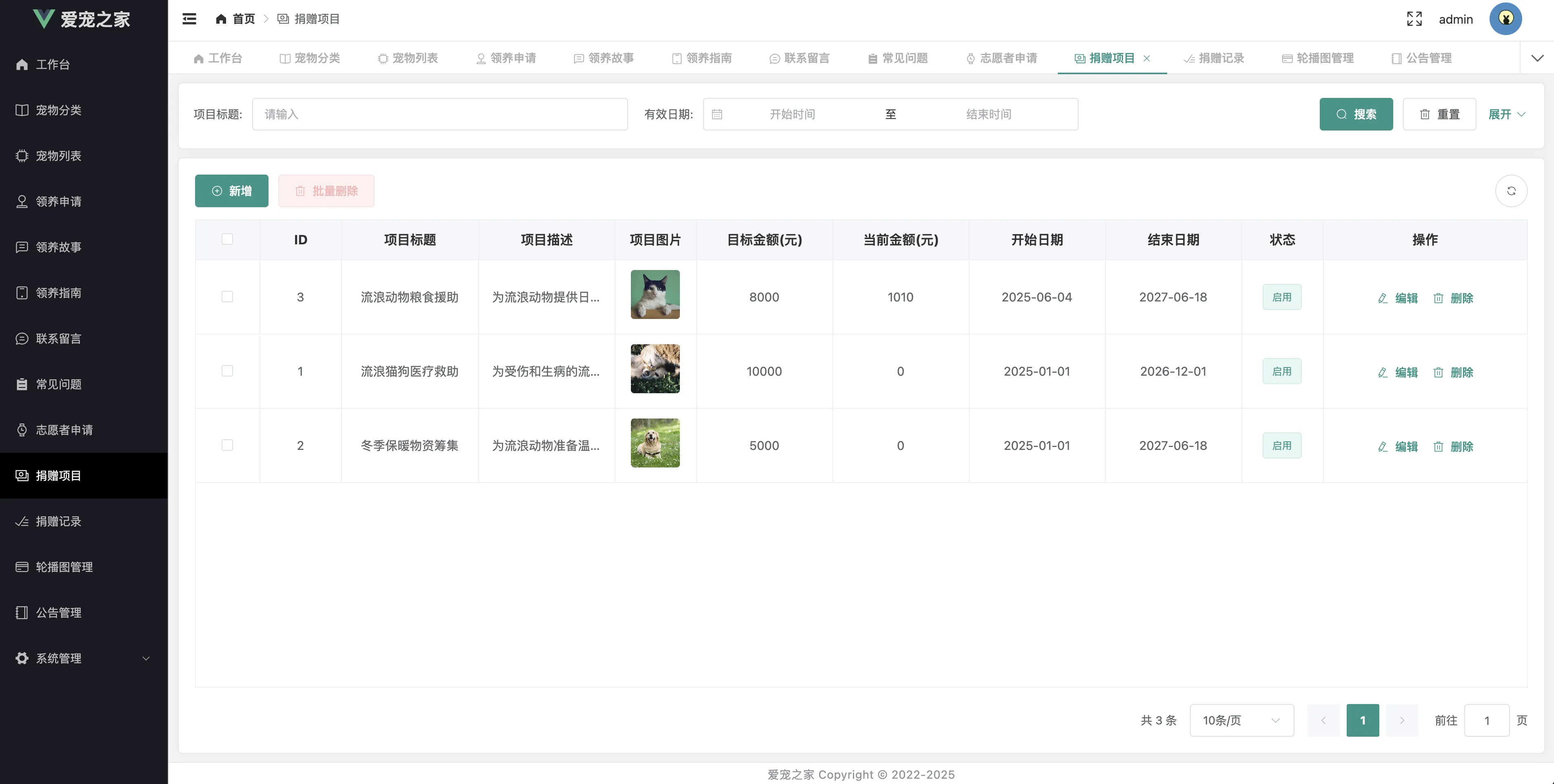1554x784 pixels.
Task: Collapse sidebar with hamburger menu icon
Action: [189, 19]
